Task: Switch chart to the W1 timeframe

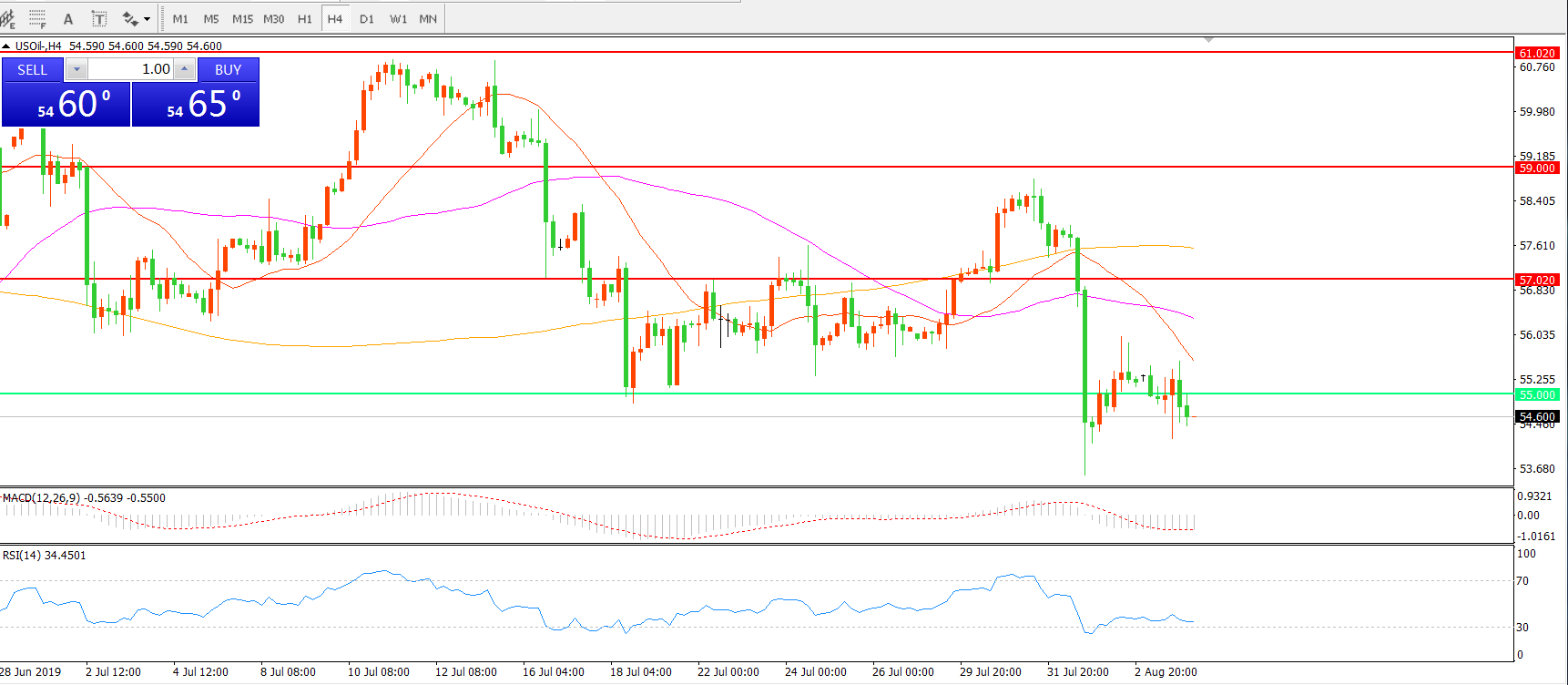Action: click(398, 18)
